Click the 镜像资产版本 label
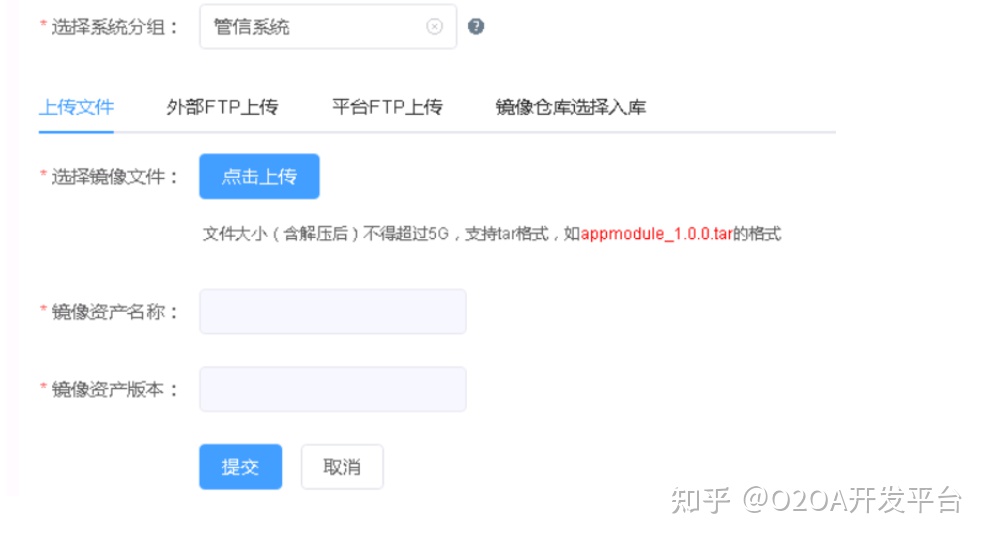 point(108,389)
